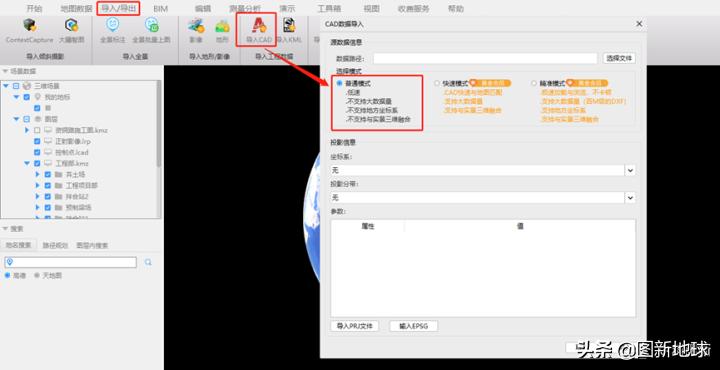Import imagery with the 影像 icon
The width and height of the screenshot is (720, 370).
[x=196, y=26]
